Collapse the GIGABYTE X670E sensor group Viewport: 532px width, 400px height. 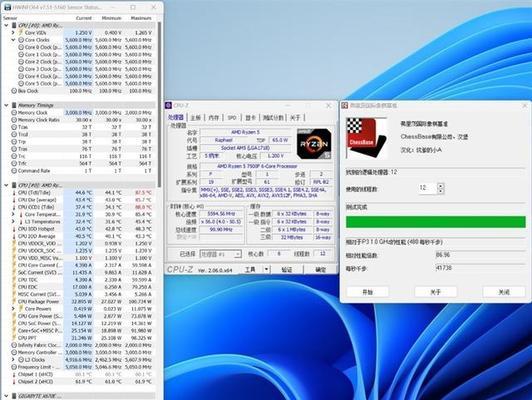[6, 396]
